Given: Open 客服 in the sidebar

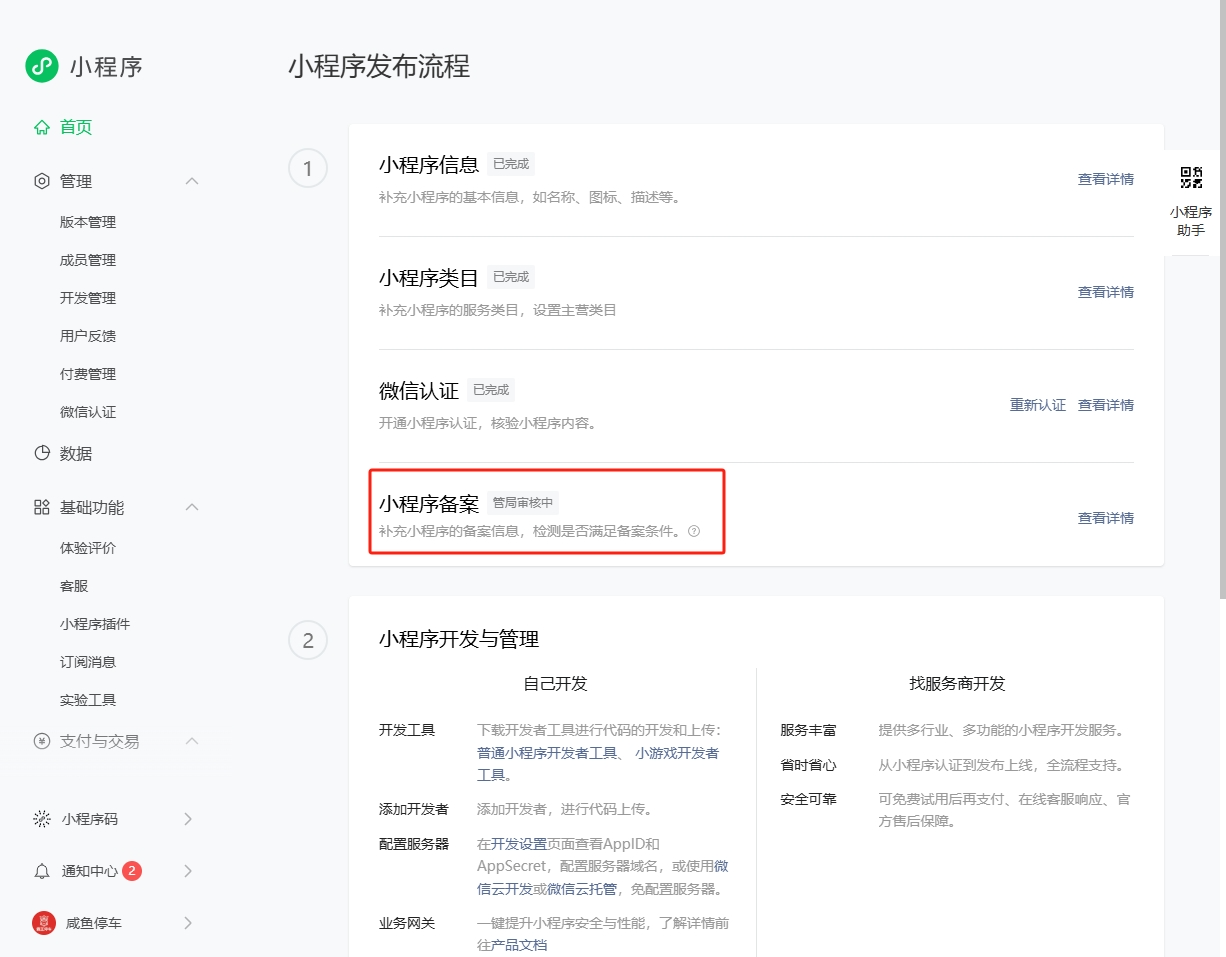Looking at the screenshot, I should [74, 586].
